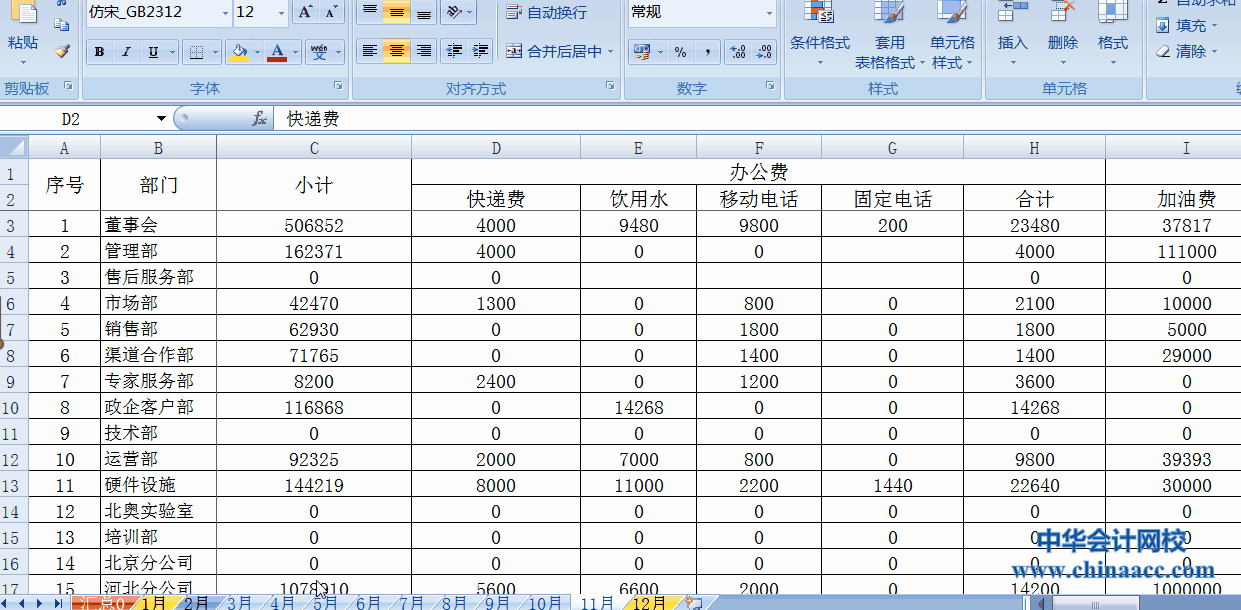Image resolution: width=1241 pixels, height=610 pixels.
Task: Switch to the 6月 sheet tab
Action: (369, 603)
